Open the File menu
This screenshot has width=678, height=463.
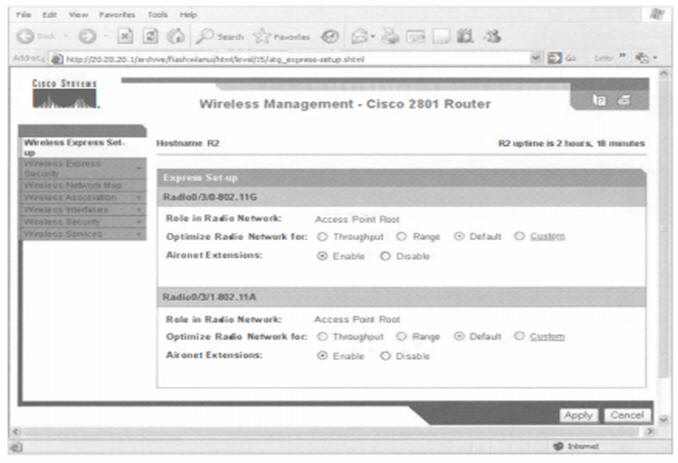point(24,15)
